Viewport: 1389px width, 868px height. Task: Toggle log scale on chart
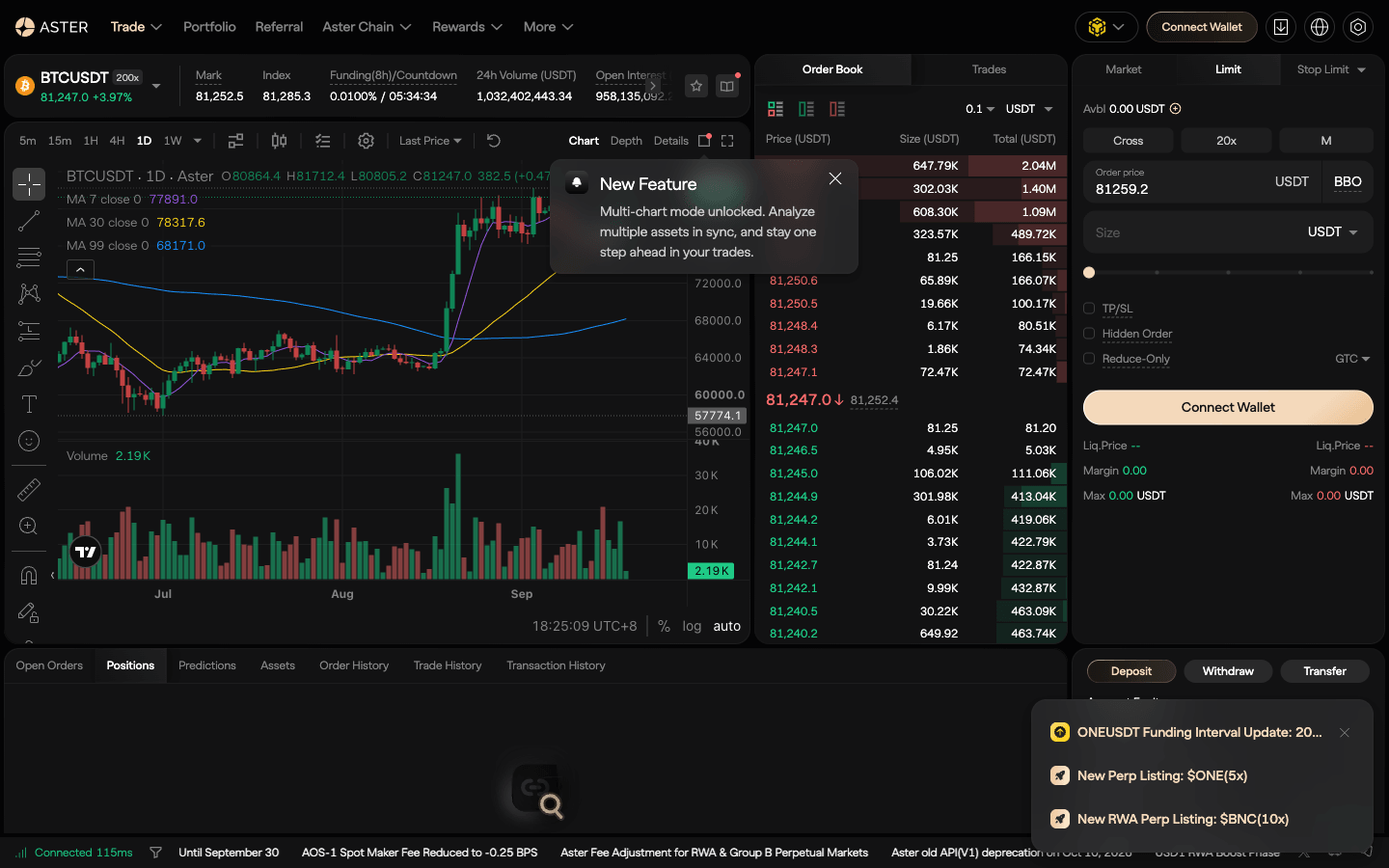click(x=692, y=626)
